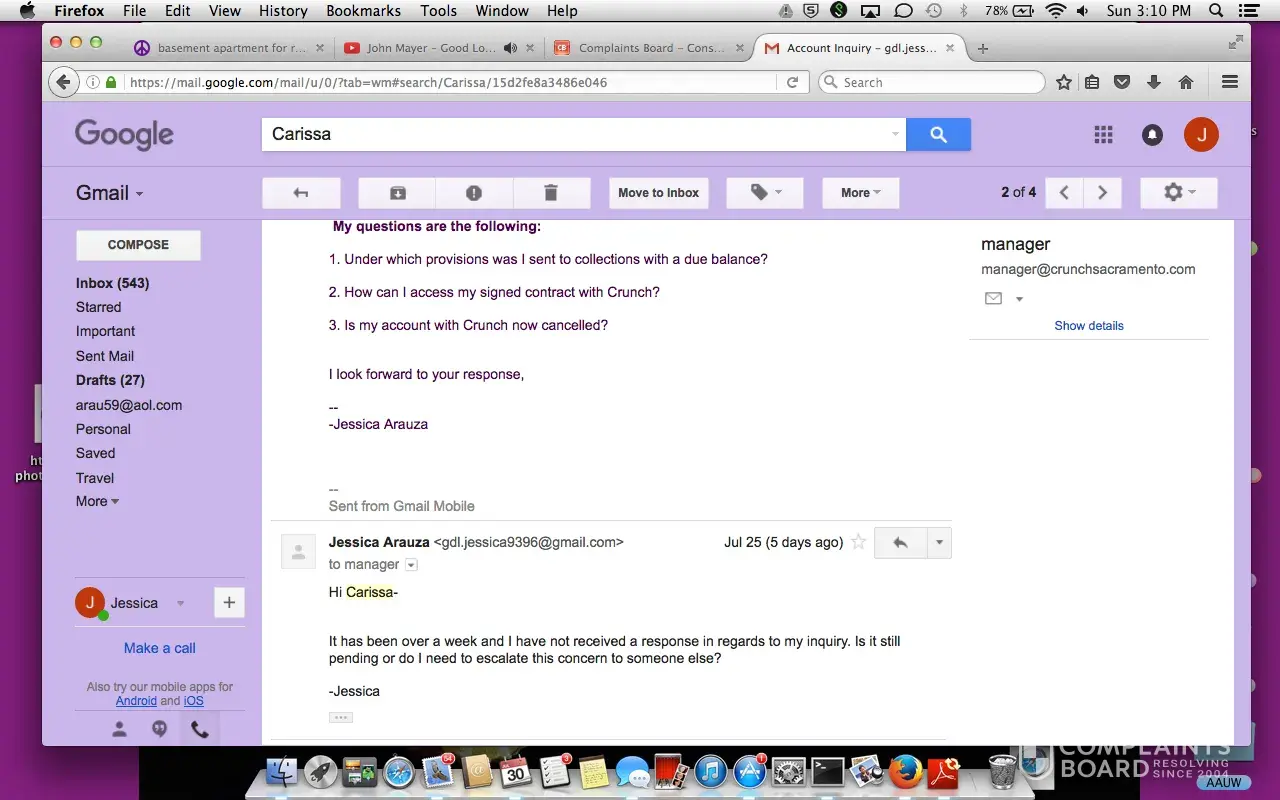This screenshot has width=1280, height=800.
Task: Click the COMPOSE button
Action: coord(138,245)
